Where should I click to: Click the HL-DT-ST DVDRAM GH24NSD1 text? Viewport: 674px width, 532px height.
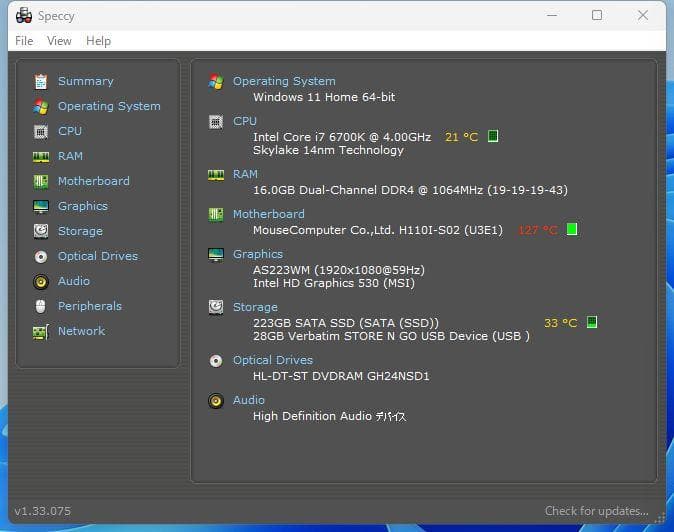coord(341,376)
